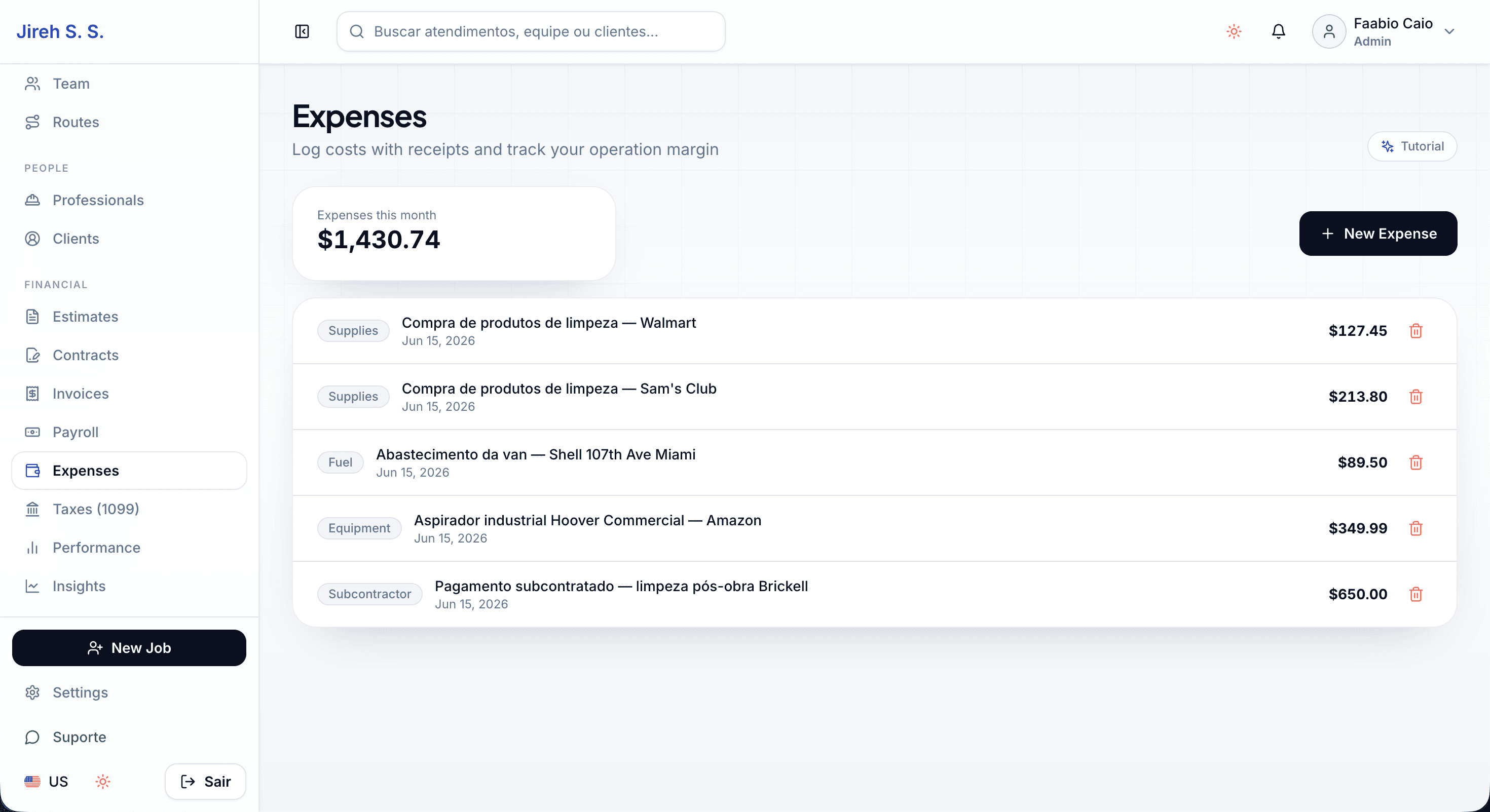The height and width of the screenshot is (812, 1490).
Task: Open Invoices in sidebar
Action: 129,394
